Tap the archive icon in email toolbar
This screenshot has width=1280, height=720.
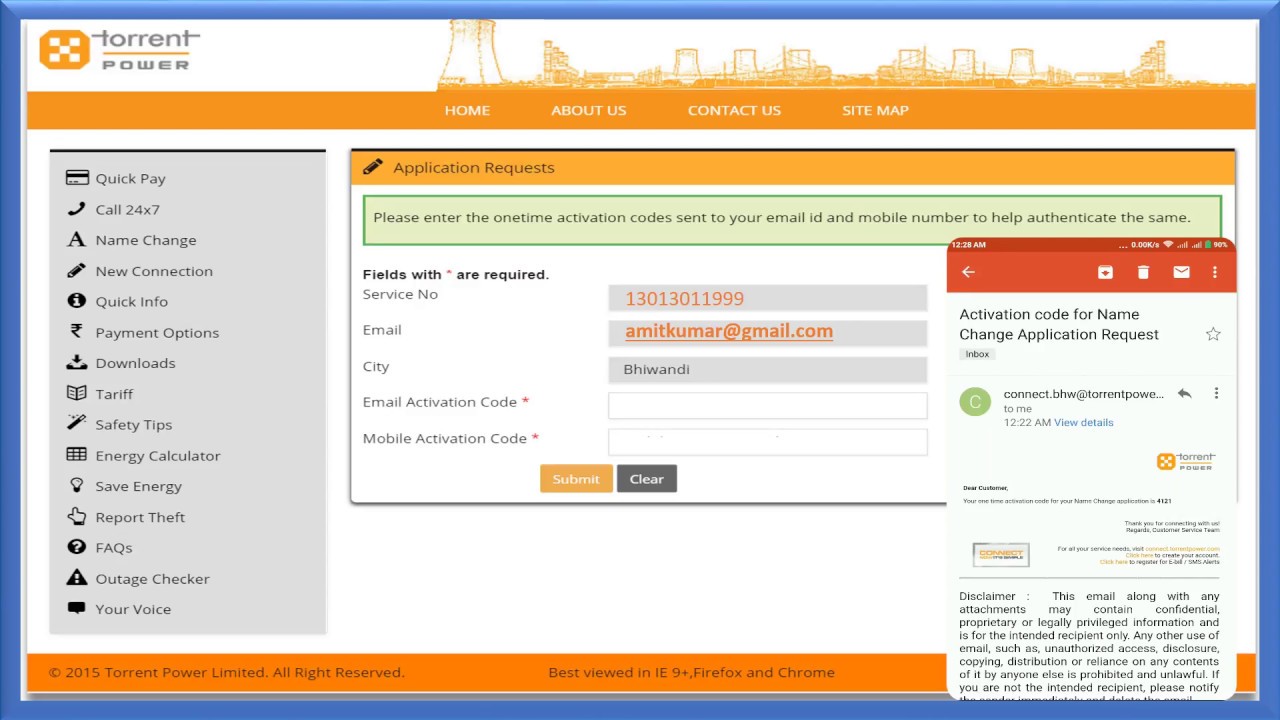pyautogui.click(x=1105, y=272)
